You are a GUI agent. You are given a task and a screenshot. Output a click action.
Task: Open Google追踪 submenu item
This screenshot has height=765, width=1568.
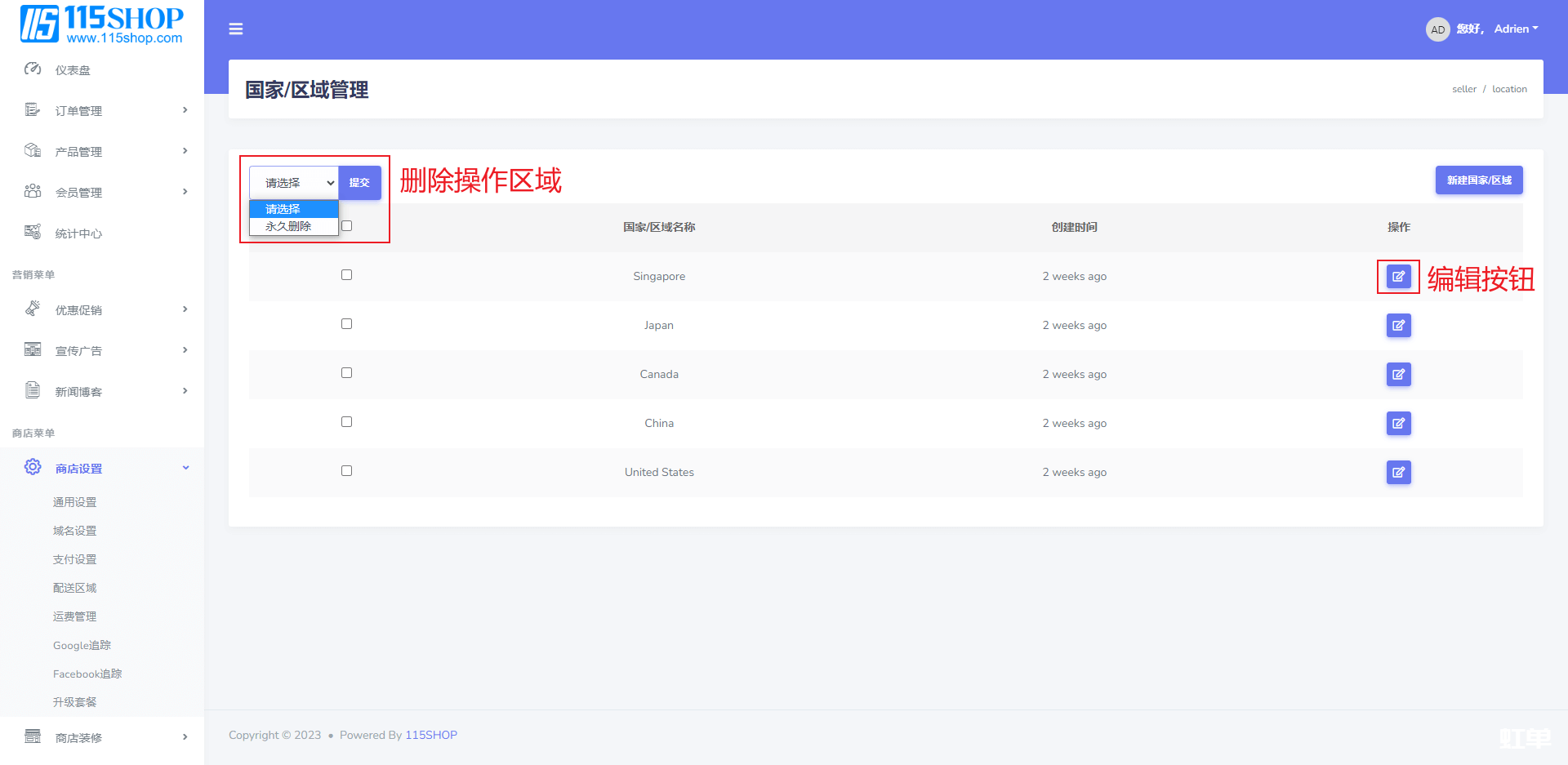coord(82,645)
